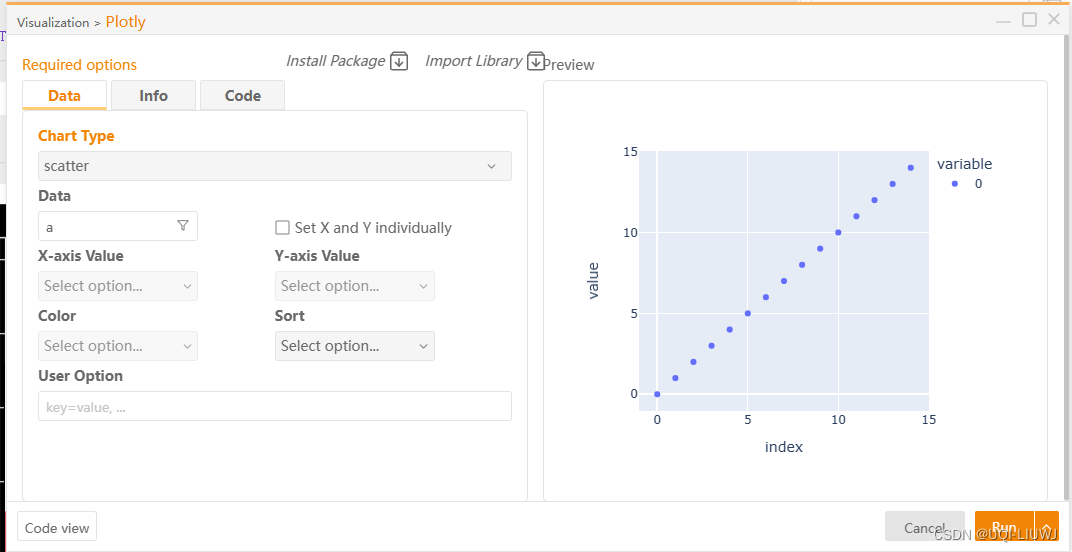
Task: Switch to the Code tab
Action: pos(242,96)
